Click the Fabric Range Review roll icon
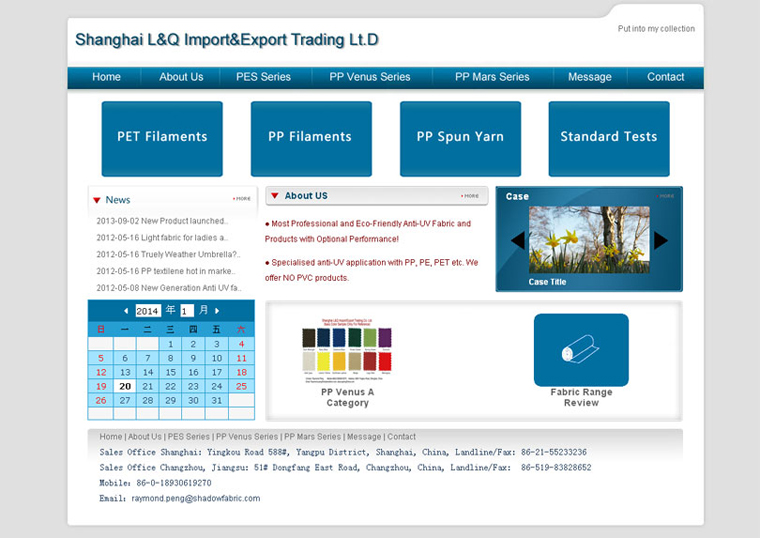 580,350
